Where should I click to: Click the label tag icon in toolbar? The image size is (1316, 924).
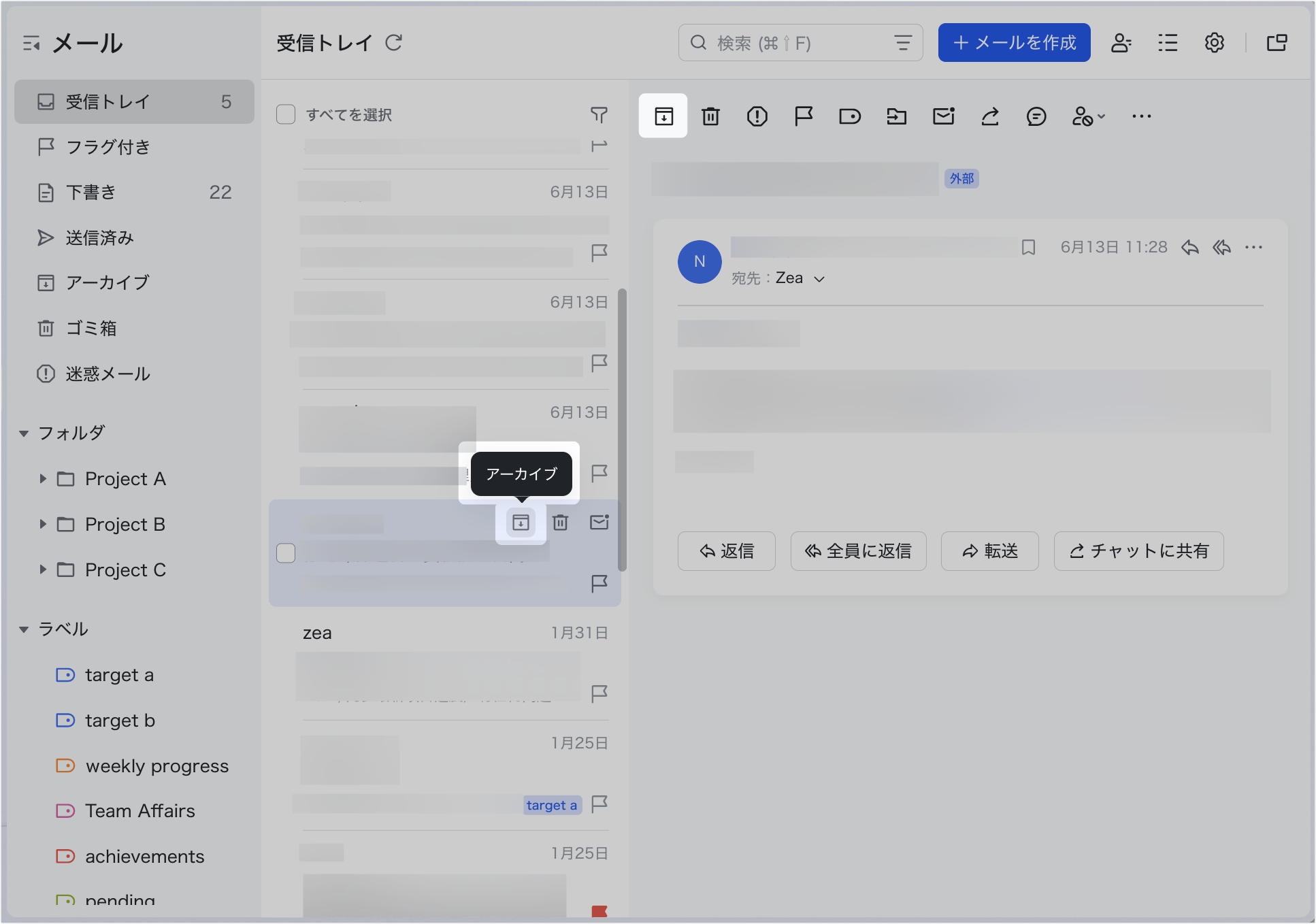850,116
